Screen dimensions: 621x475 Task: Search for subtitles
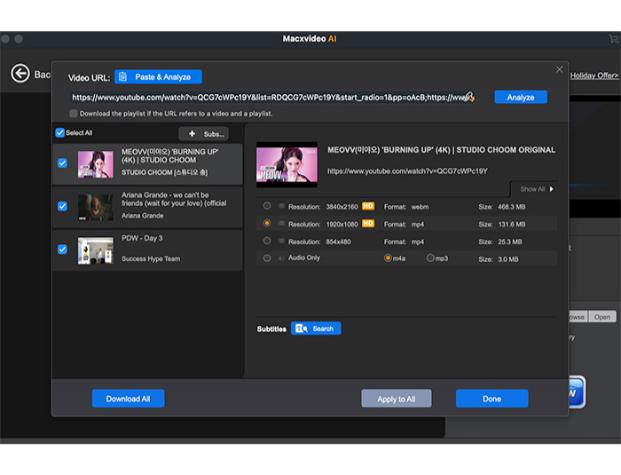point(316,328)
